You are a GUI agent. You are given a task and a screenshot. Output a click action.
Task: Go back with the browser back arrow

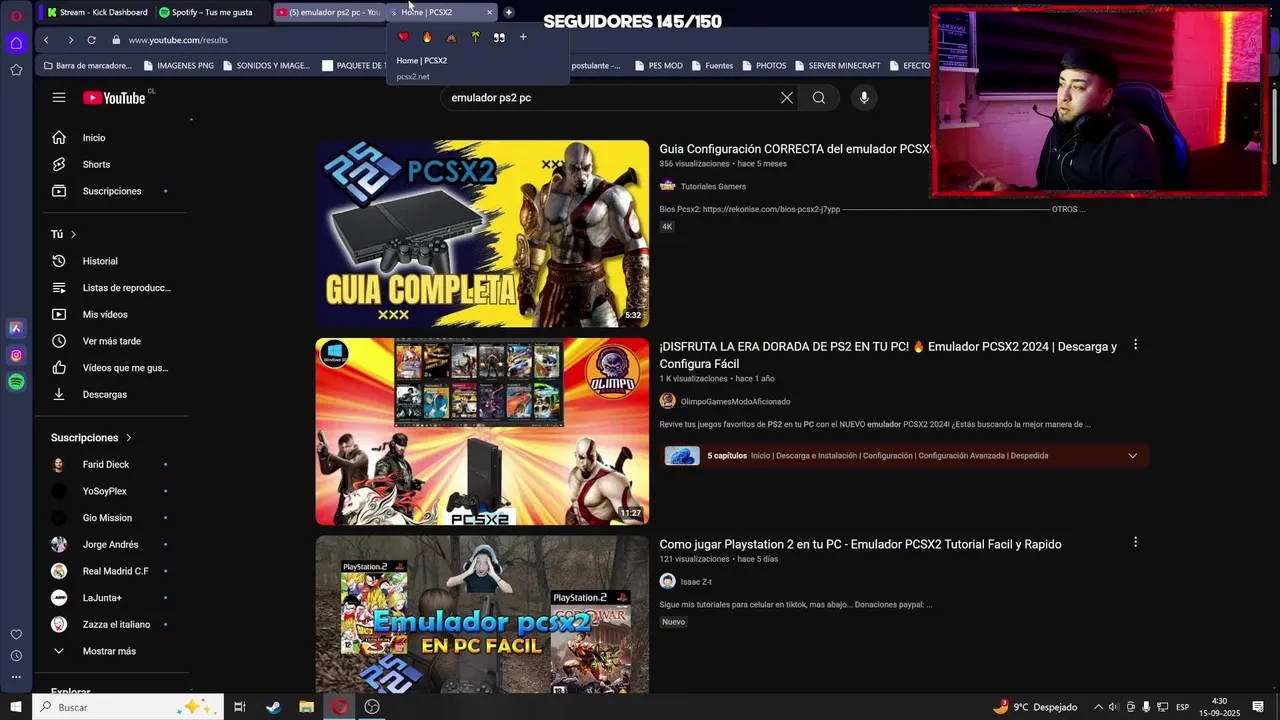(x=46, y=40)
